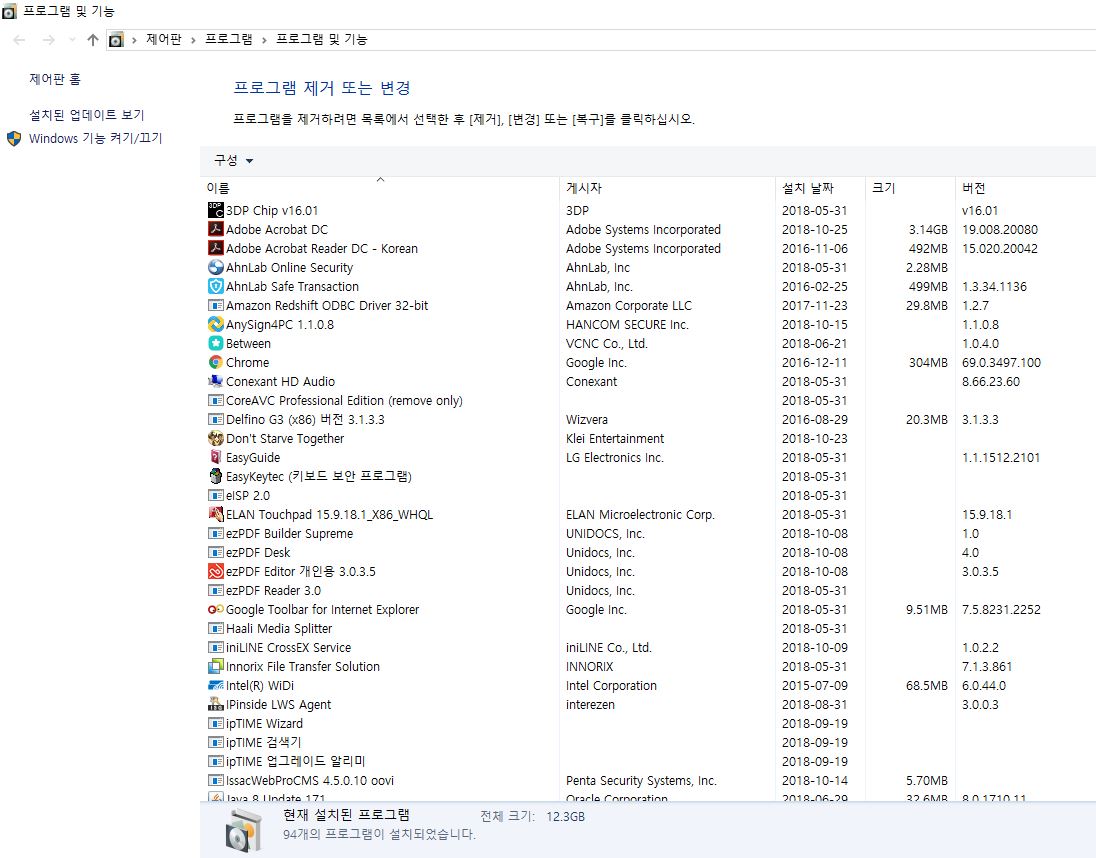Click the AhnLab Online Security icon

coord(215,268)
